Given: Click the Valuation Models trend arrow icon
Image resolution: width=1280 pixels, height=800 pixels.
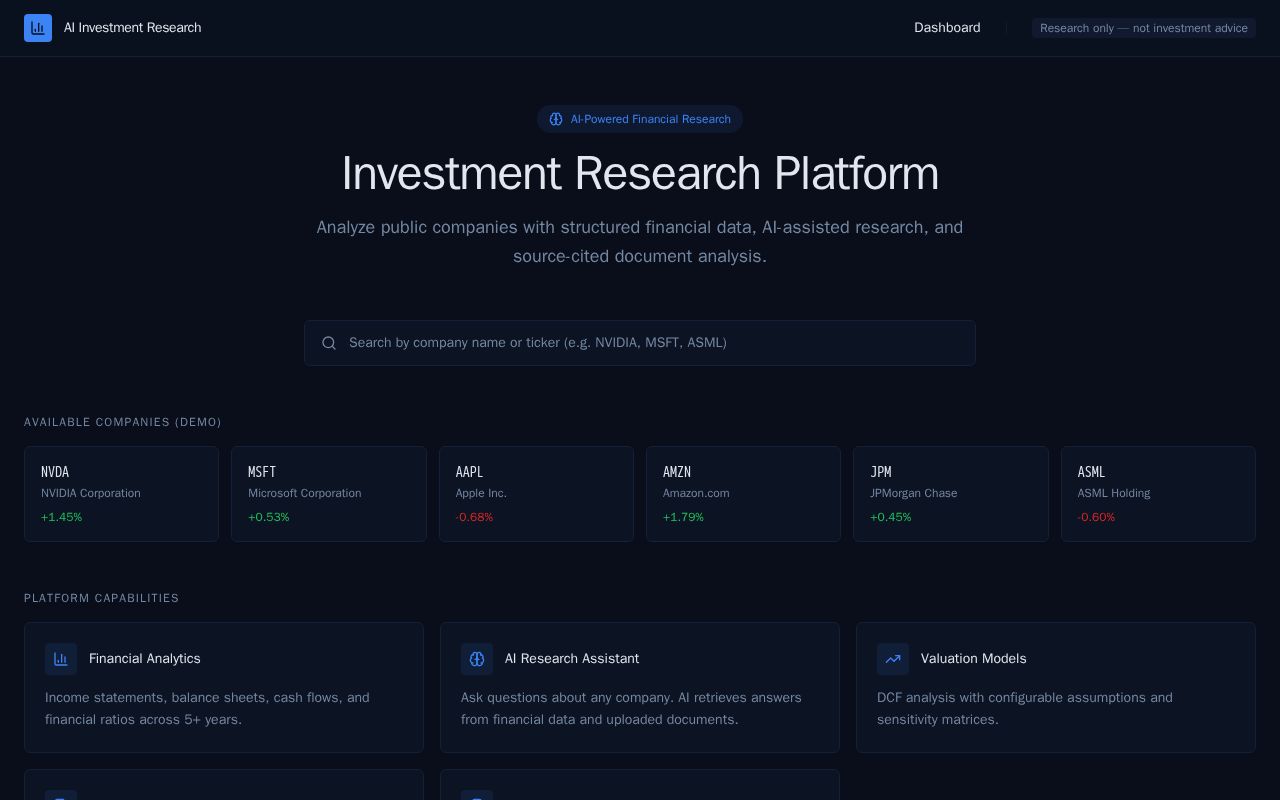Looking at the screenshot, I should tap(893, 659).
